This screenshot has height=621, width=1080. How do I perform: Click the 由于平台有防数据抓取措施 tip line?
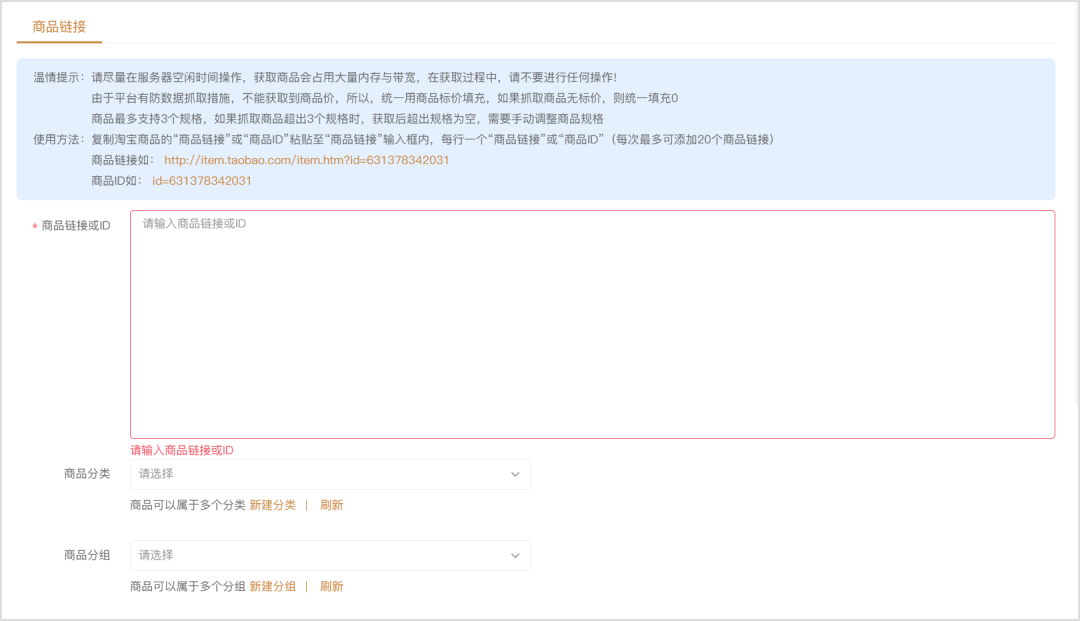coord(384,98)
